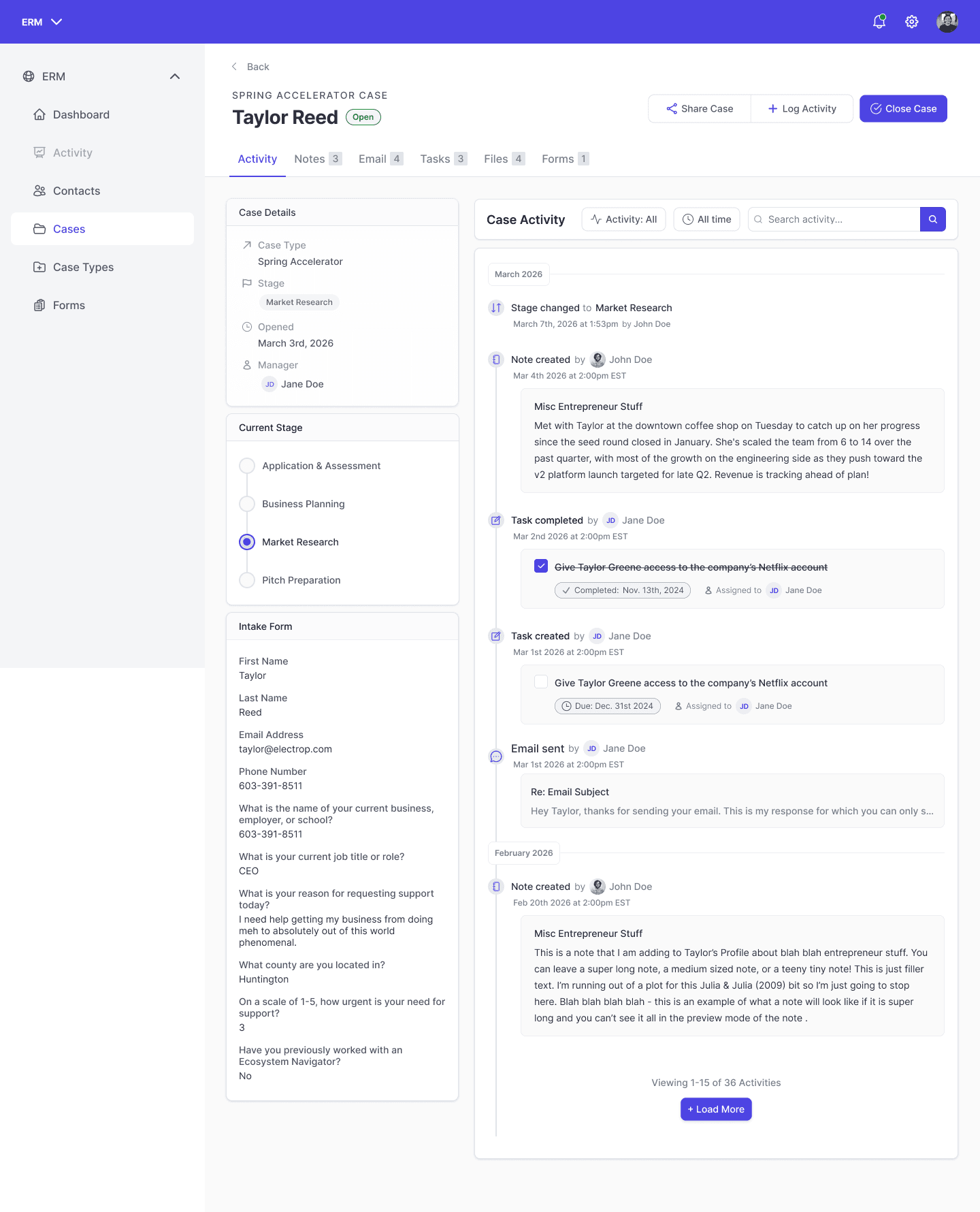Click the Opened clock icon
The image size is (980, 1212).
point(247,327)
